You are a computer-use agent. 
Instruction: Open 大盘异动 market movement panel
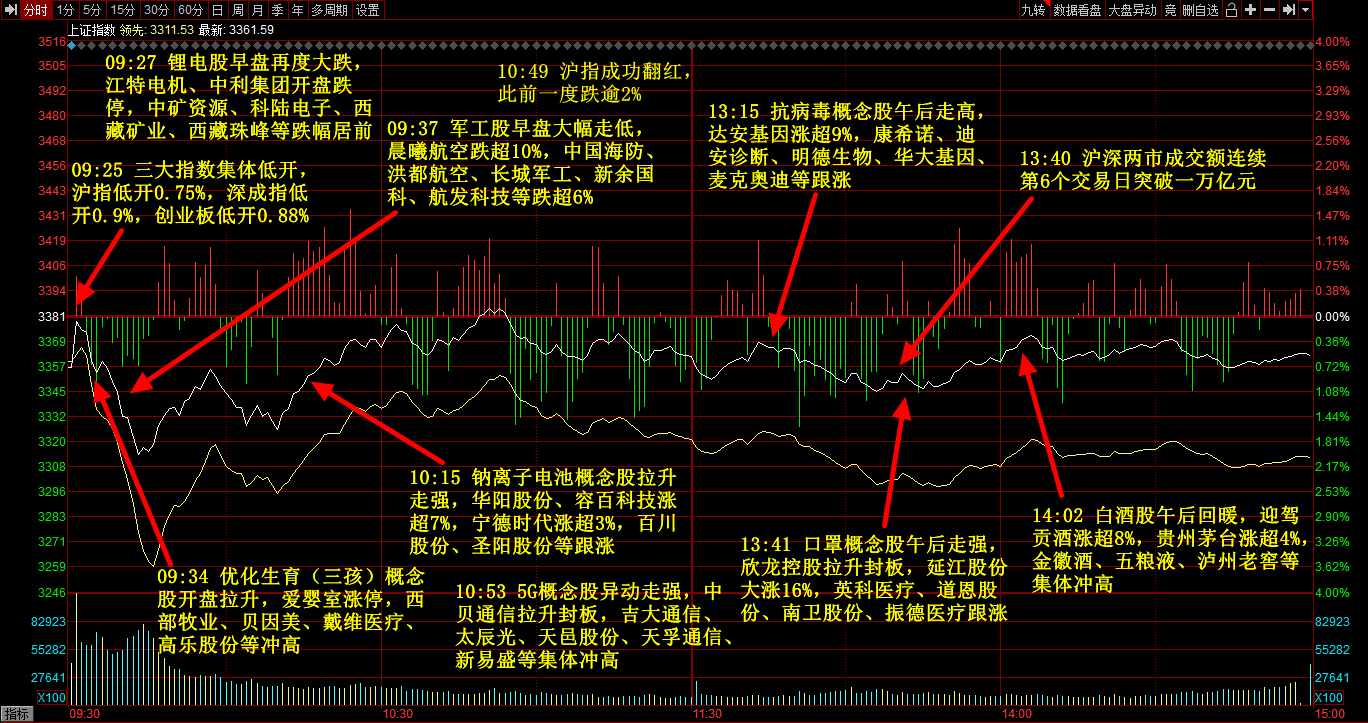click(1132, 10)
